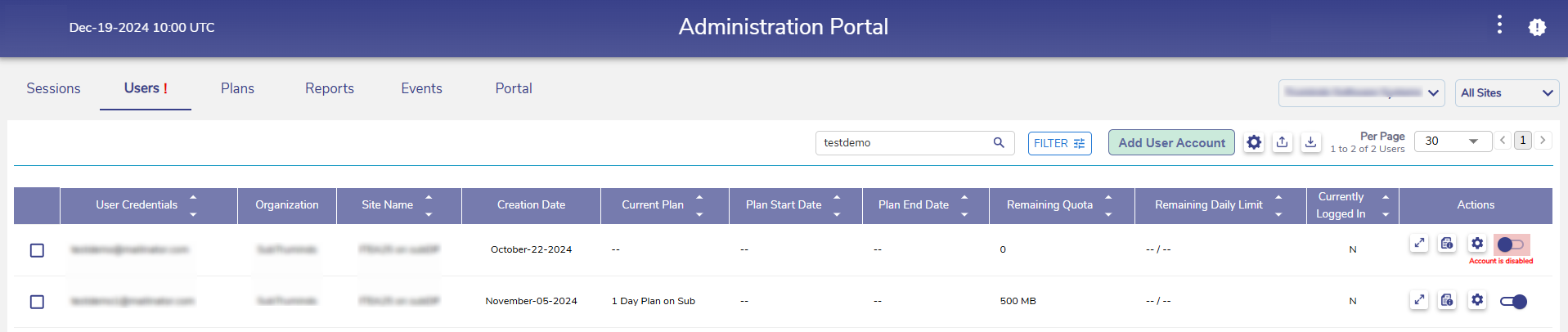Open the table settings gear icon
Viewport: 1568px width, 332px height.
tap(1254, 142)
